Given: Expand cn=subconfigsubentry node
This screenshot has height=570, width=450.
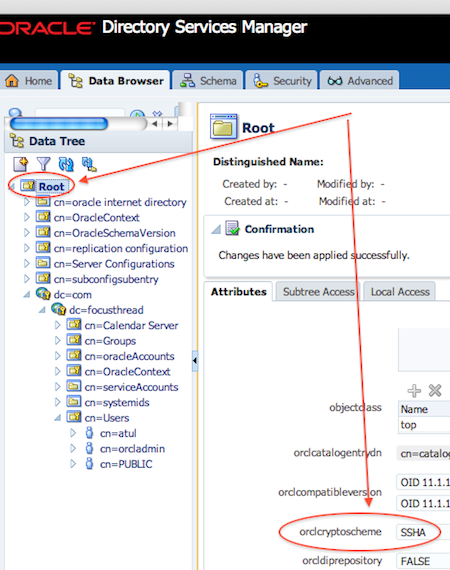Looking at the screenshot, I should [27, 278].
